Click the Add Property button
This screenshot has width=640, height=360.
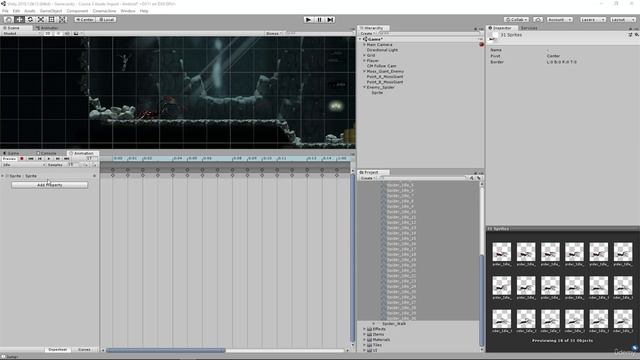[x=49, y=185]
